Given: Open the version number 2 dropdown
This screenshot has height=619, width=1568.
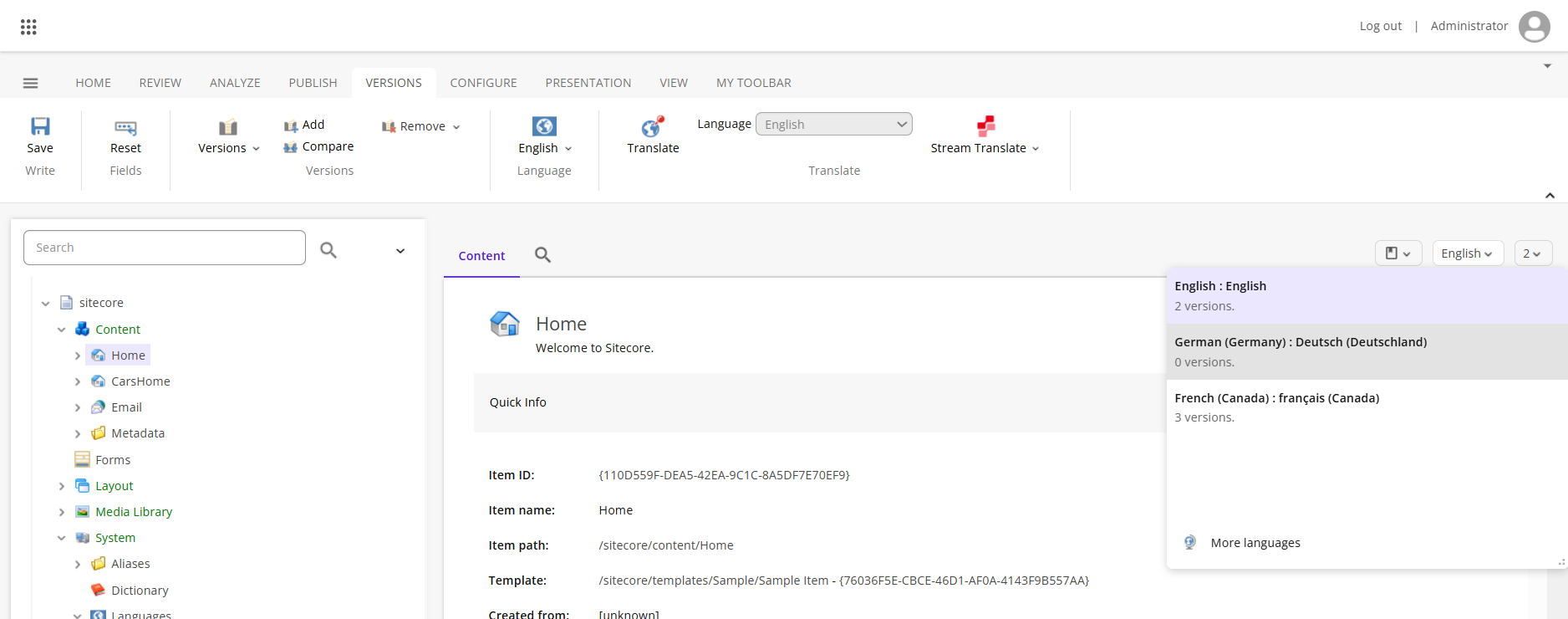Looking at the screenshot, I should point(1533,253).
